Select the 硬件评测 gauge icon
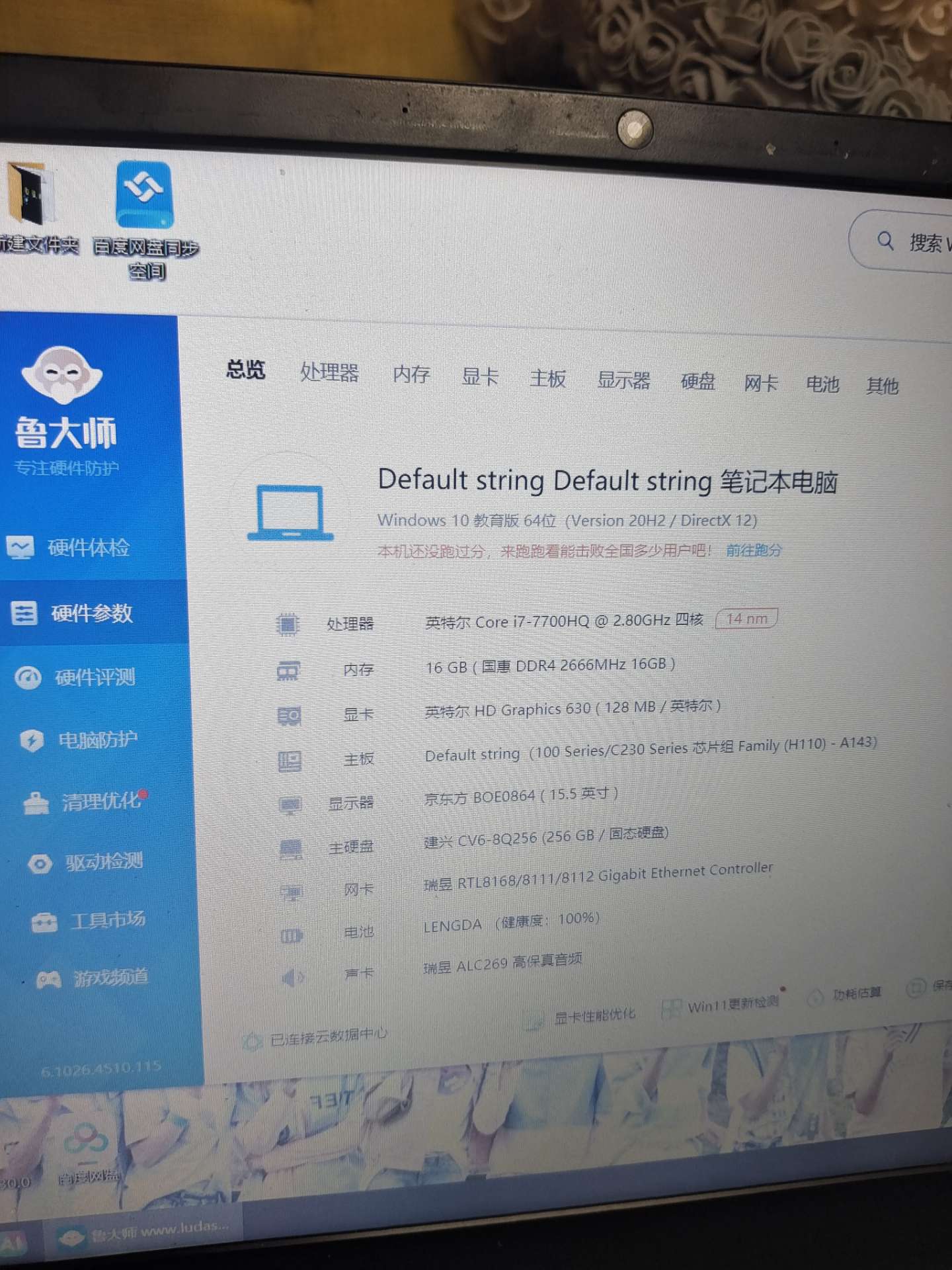This screenshot has width=952, height=1270. (x=28, y=677)
